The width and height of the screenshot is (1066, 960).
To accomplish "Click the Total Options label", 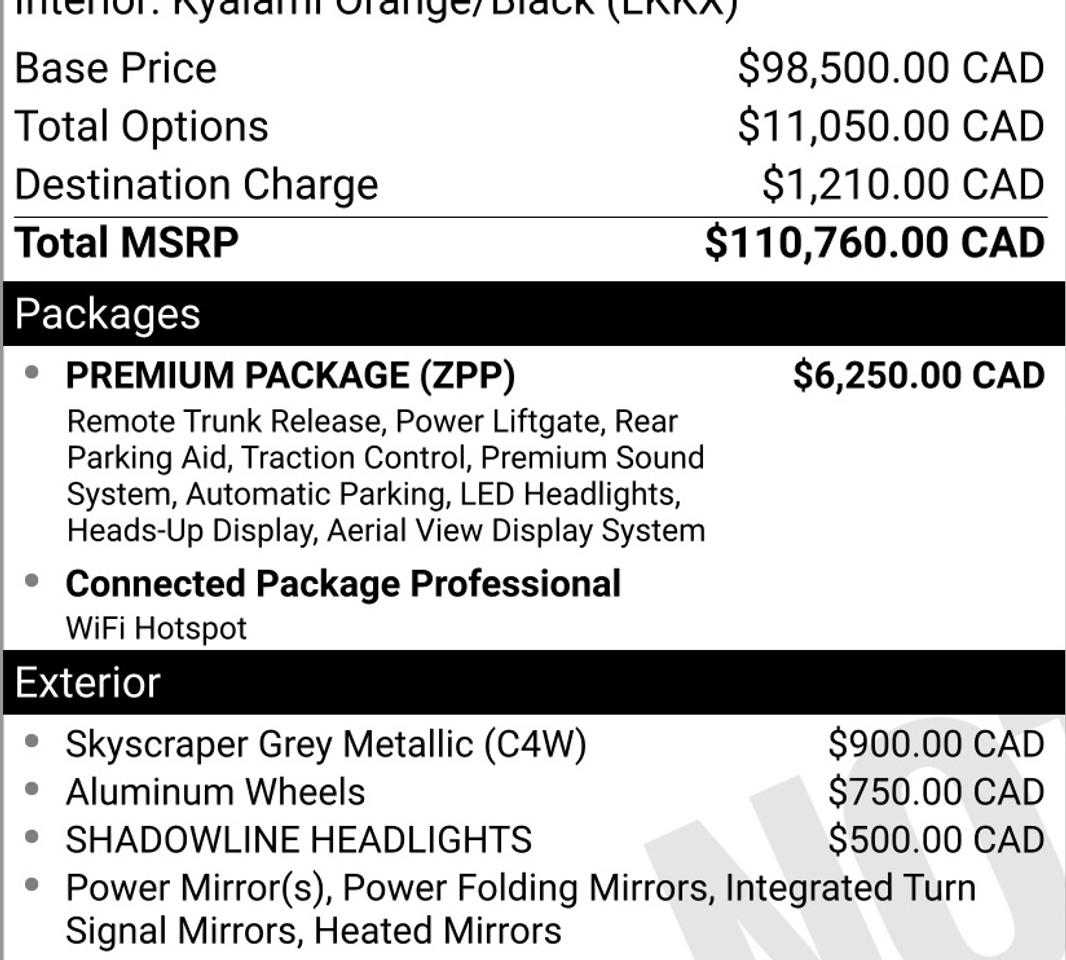I will point(141,126).
